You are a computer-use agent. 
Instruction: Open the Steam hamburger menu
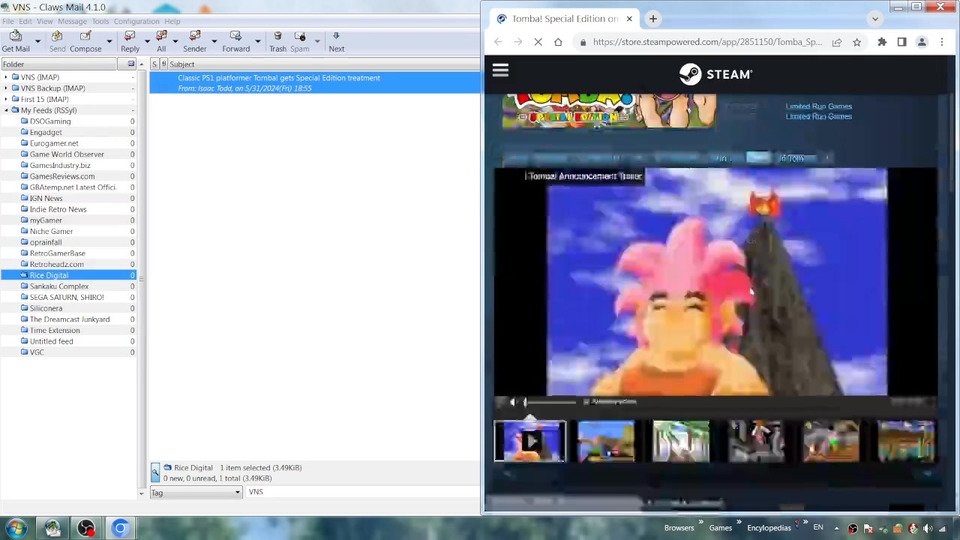500,70
